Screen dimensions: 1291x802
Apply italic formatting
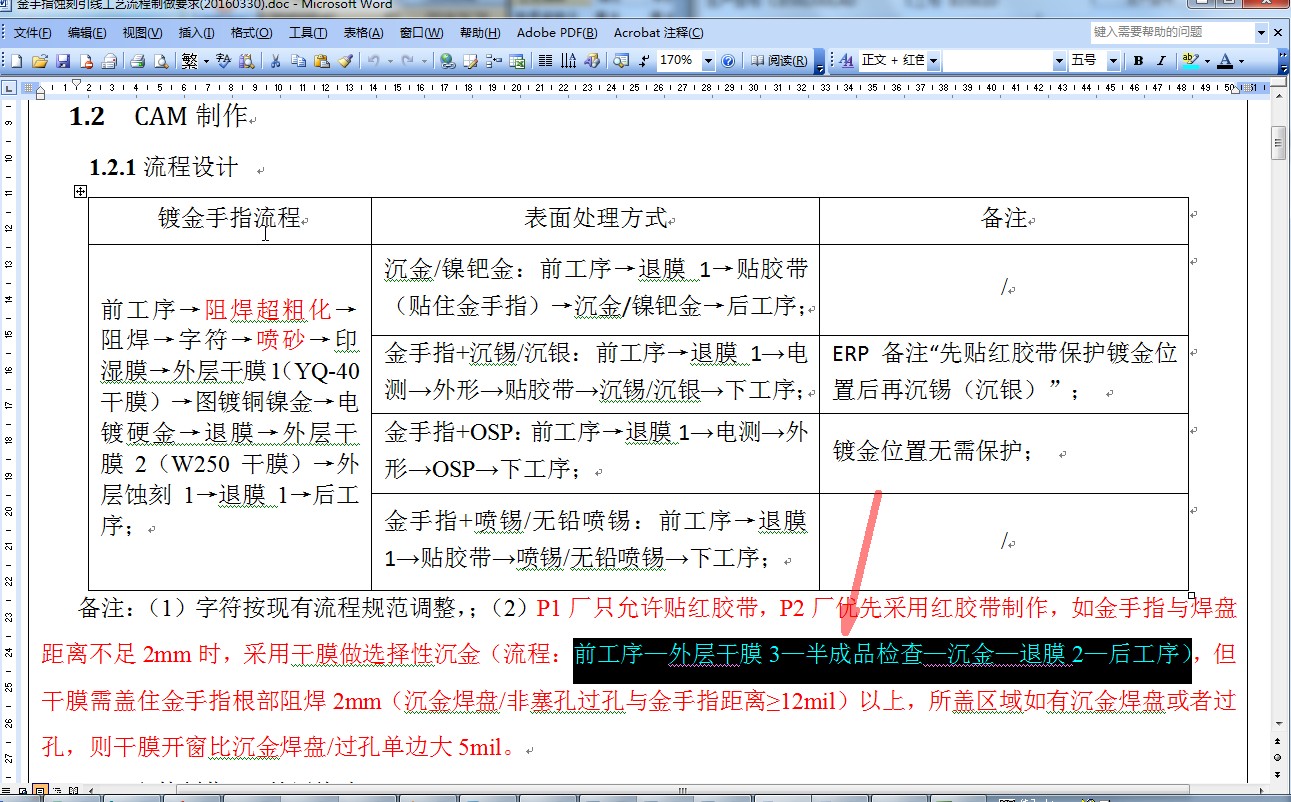(1161, 61)
